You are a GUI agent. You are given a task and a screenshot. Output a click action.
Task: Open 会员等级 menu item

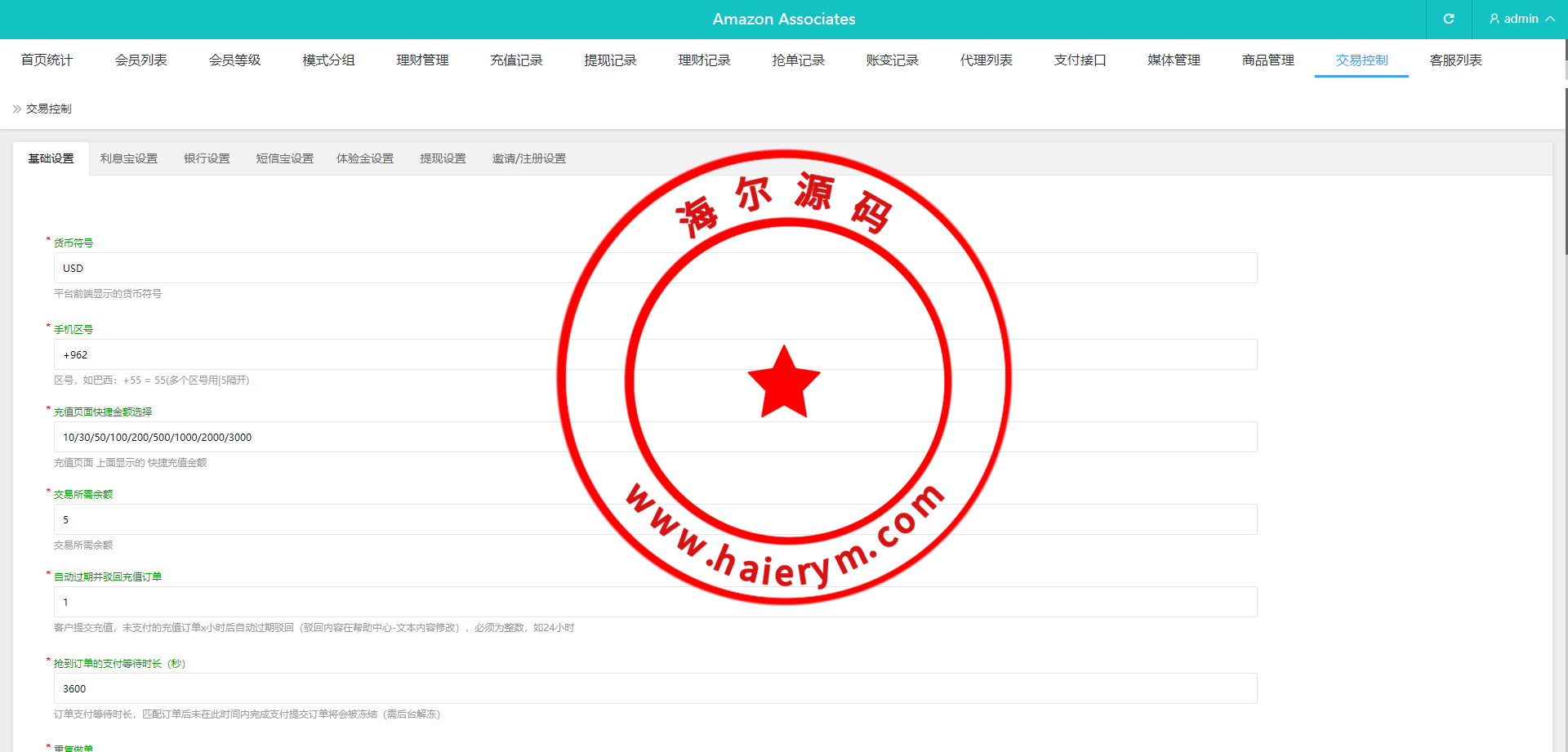pos(234,60)
